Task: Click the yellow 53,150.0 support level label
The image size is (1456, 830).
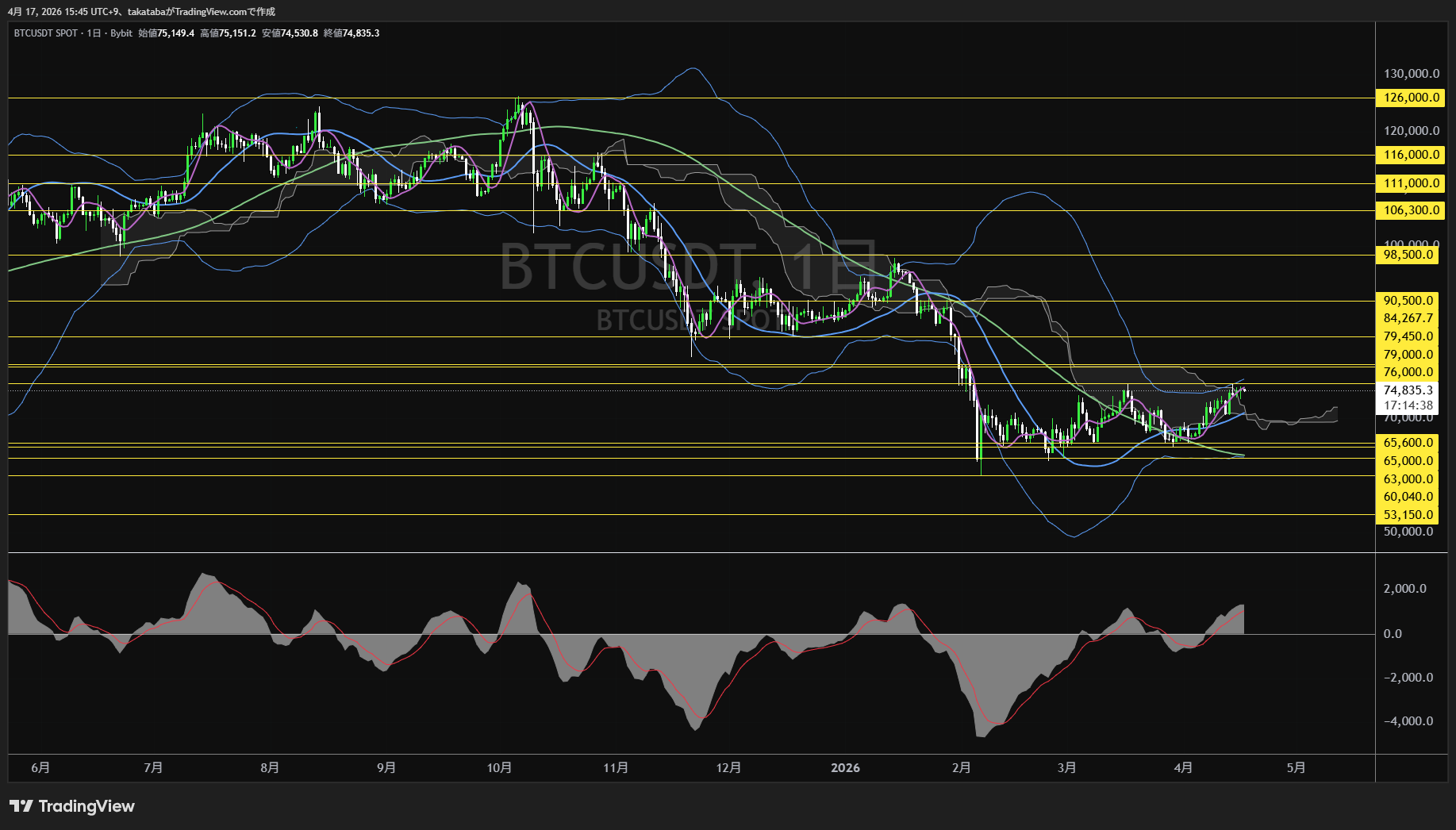Action: point(1407,514)
